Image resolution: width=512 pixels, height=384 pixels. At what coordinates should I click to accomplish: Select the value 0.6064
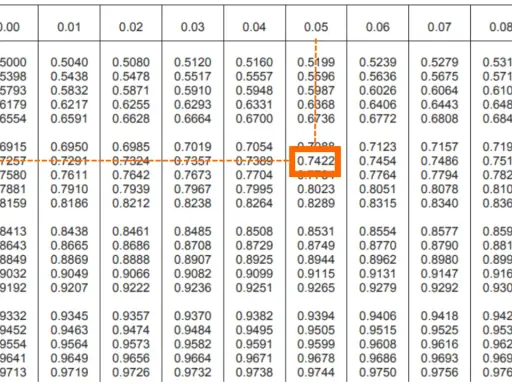pyautogui.click(x=439, y=91)
